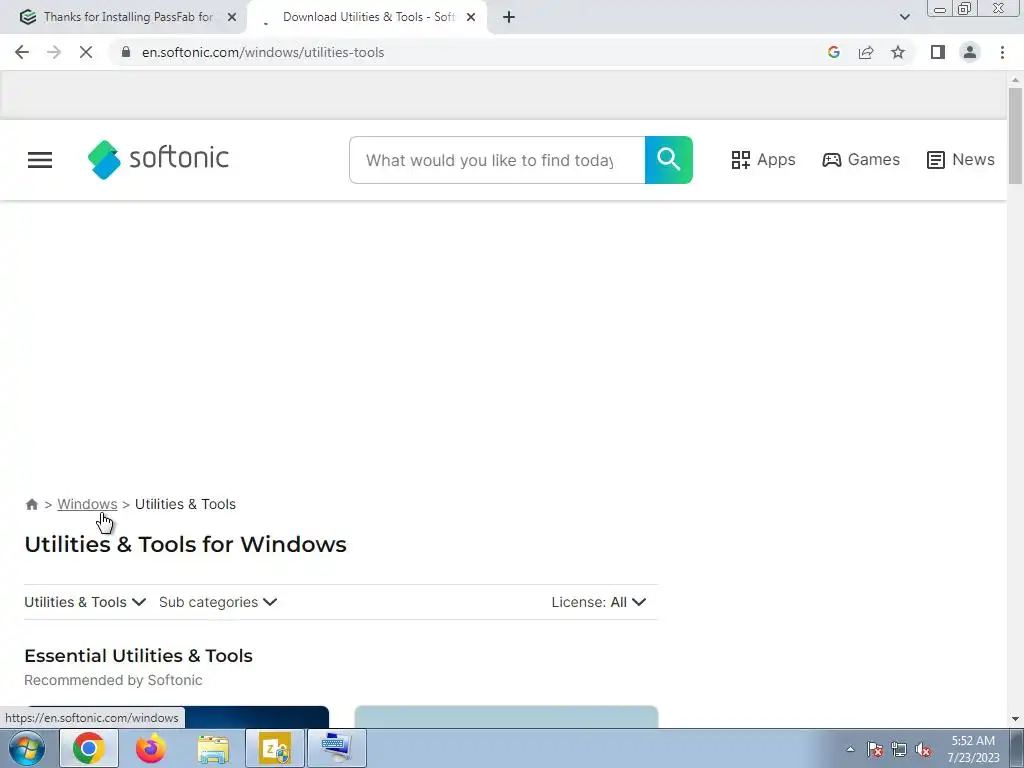Click the scrollbar down arrow

point(1015,720)
